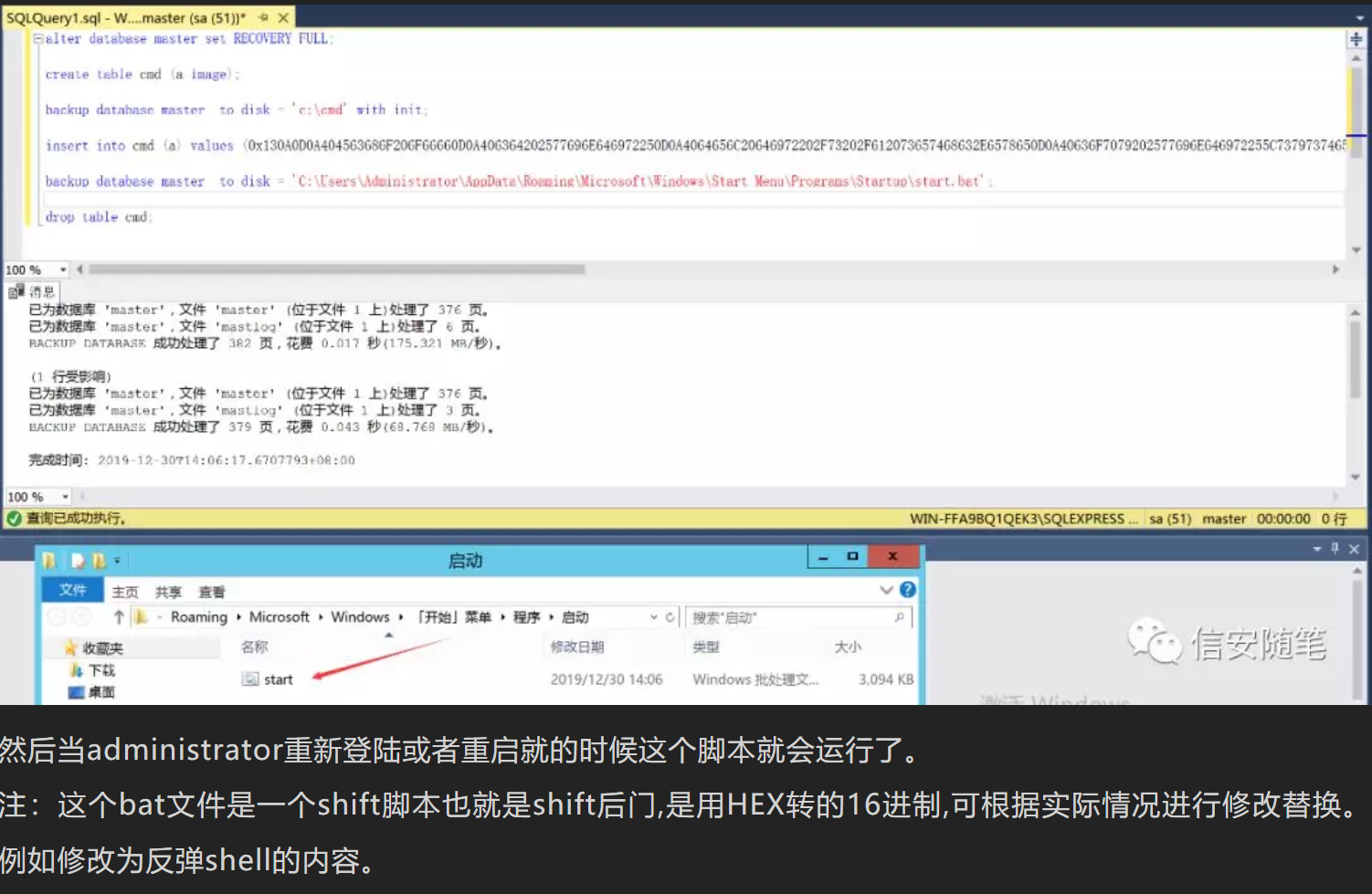Click the Explorer back navigation button
Viewport: 1372px width, 894px height.
(57, 617)
